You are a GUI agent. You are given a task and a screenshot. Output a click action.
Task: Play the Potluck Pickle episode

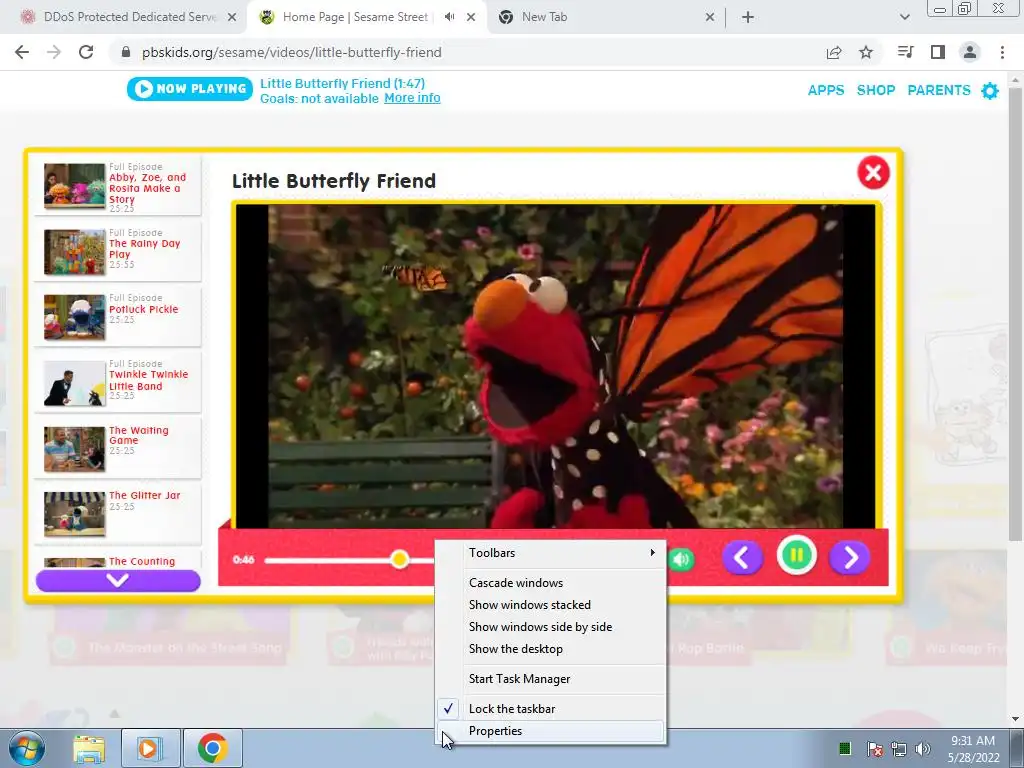118,317
